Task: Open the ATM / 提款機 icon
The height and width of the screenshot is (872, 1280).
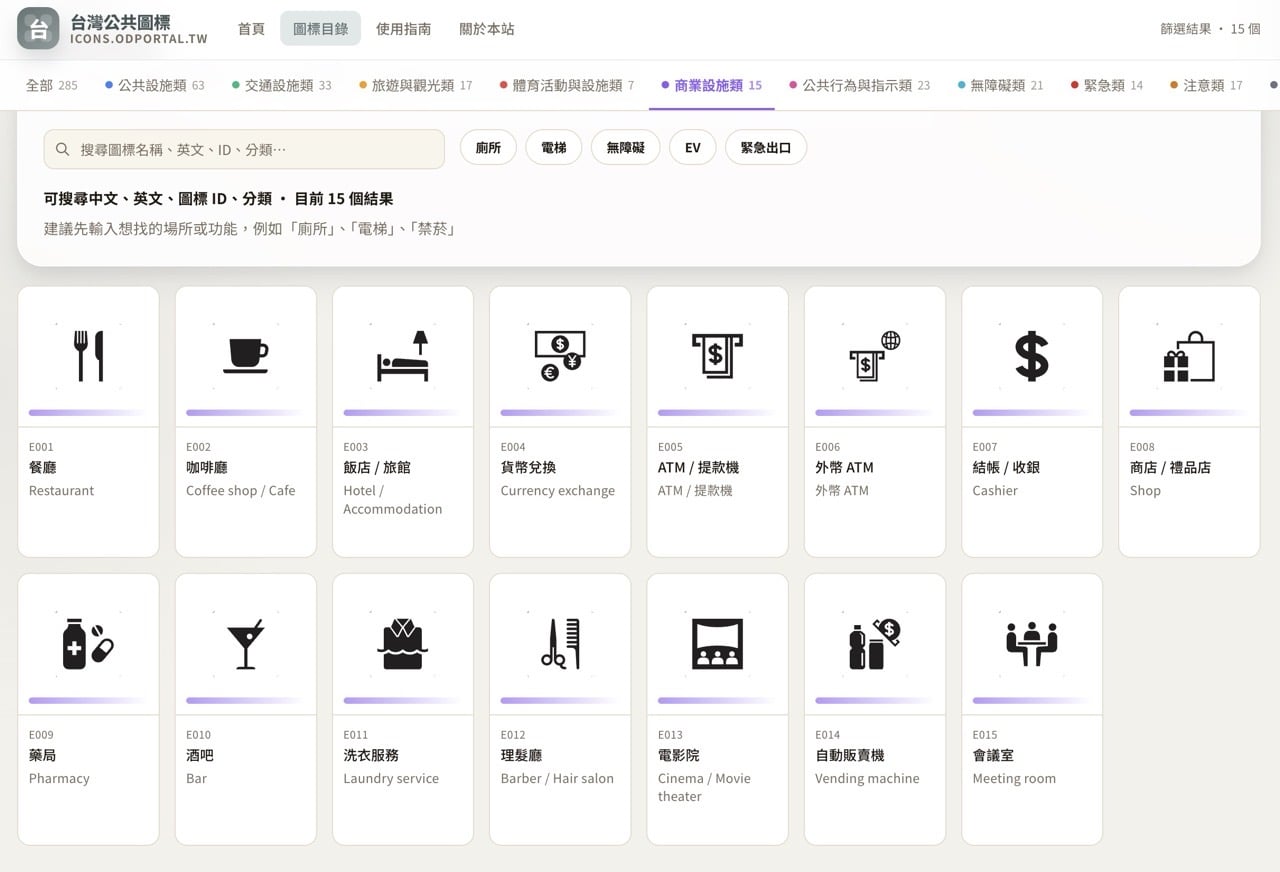Action: 716,355
